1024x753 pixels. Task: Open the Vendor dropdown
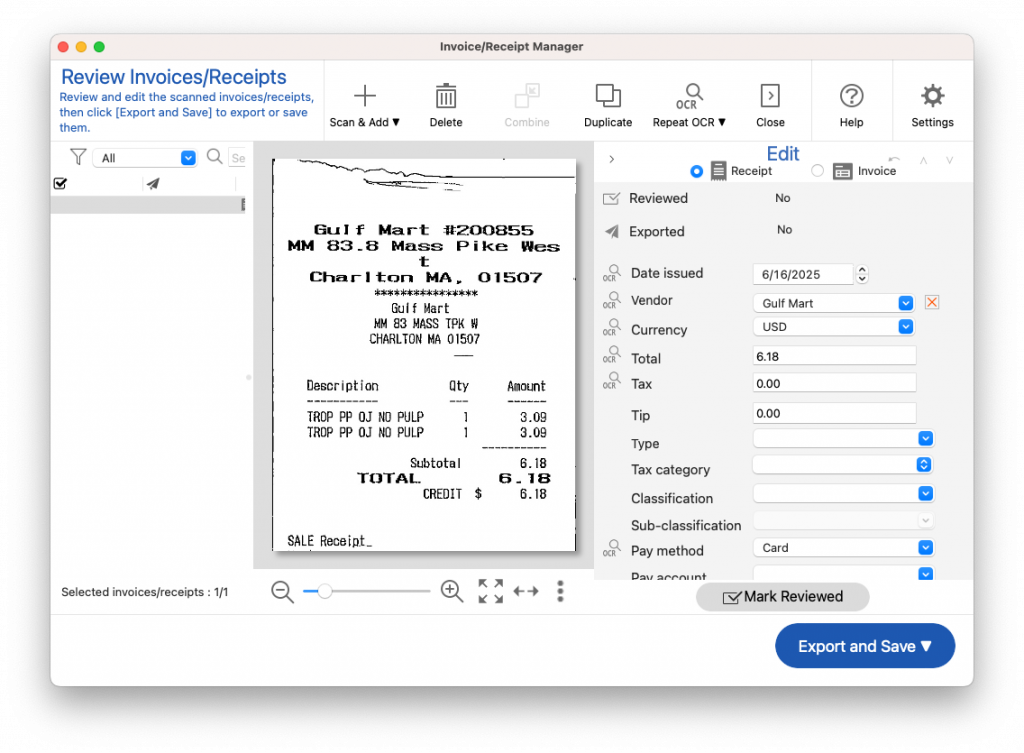click(x=905, y=303)
